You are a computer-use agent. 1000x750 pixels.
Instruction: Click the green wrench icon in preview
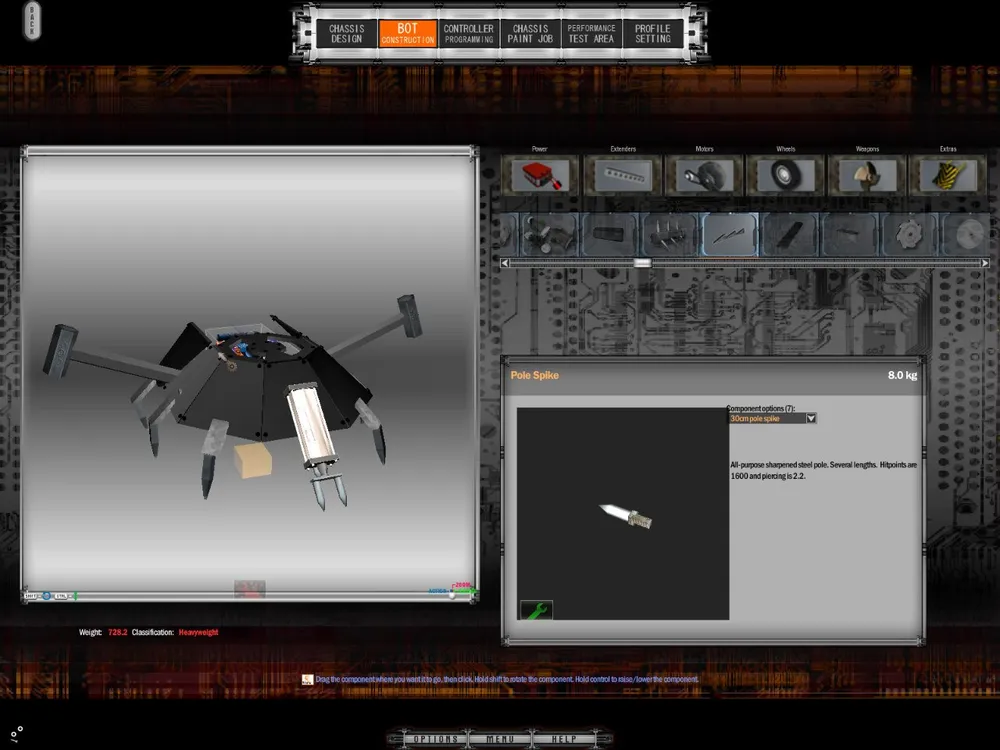[536, 610]
